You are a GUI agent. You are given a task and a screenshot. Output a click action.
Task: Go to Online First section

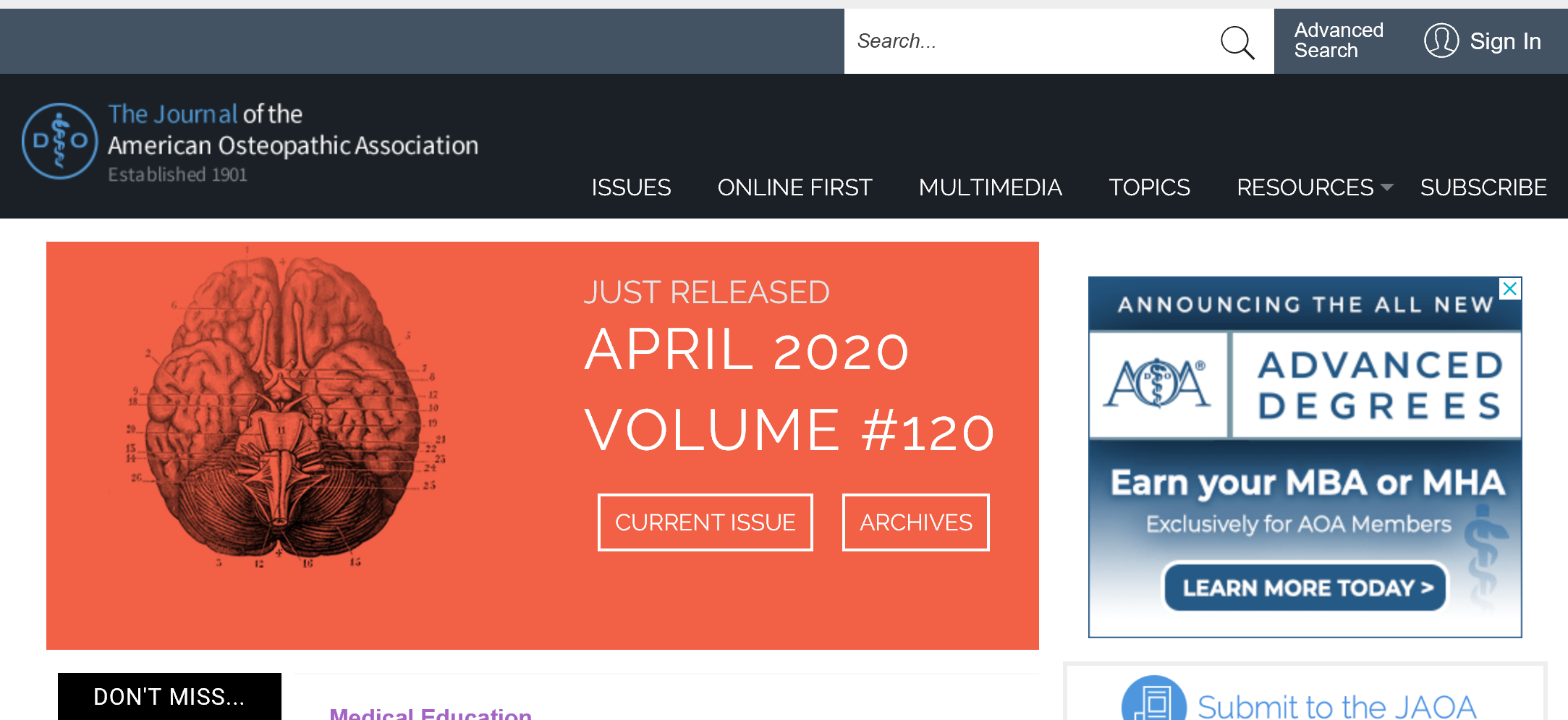(794, 187)
